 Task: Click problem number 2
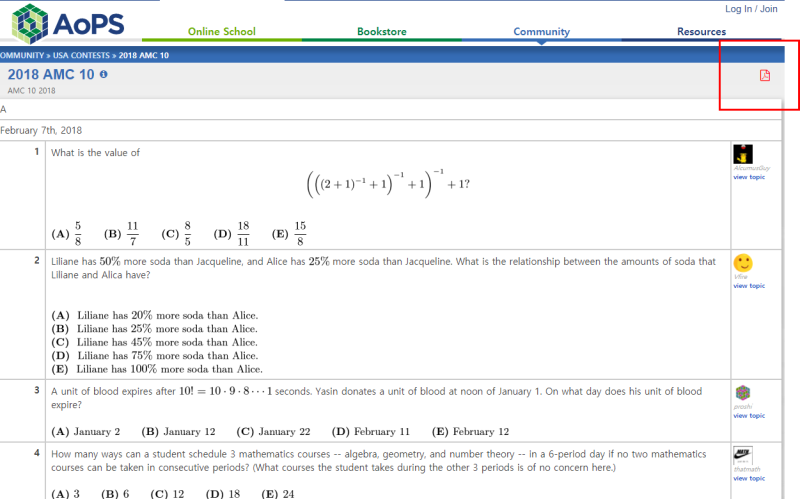pos(37,260)
